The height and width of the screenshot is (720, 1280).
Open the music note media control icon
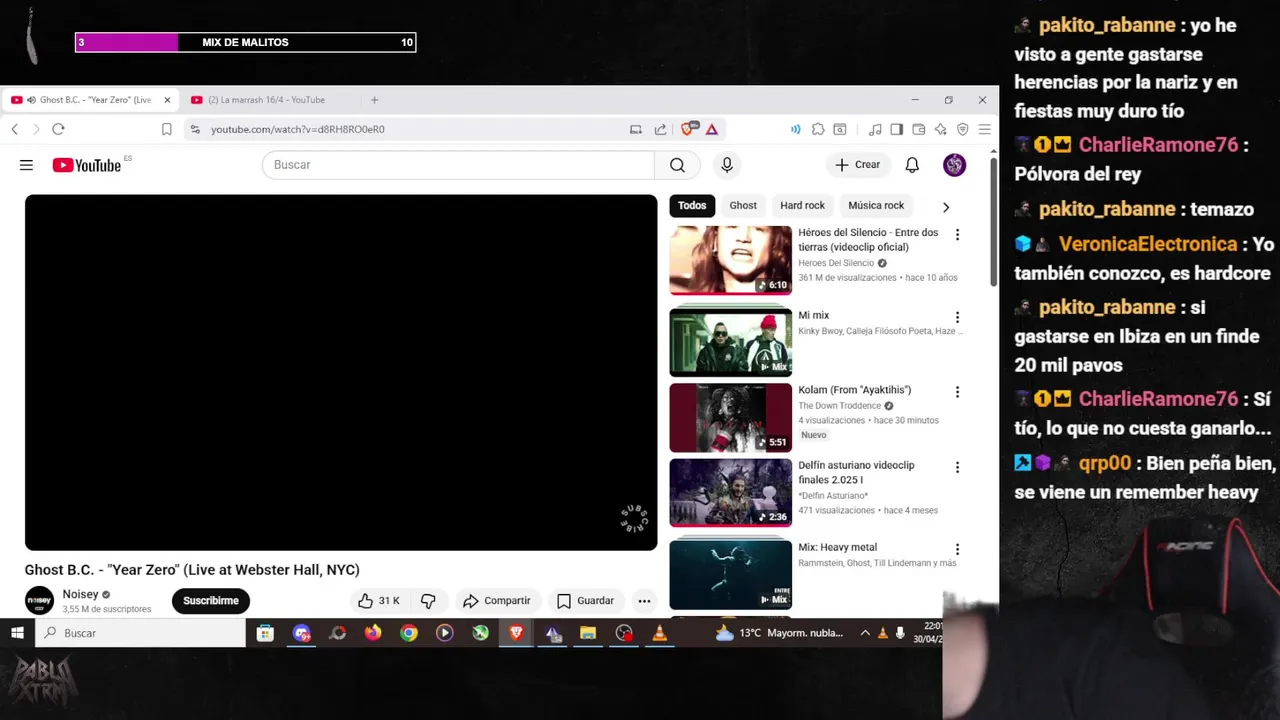pyautogui.click(x=875, y=129)
